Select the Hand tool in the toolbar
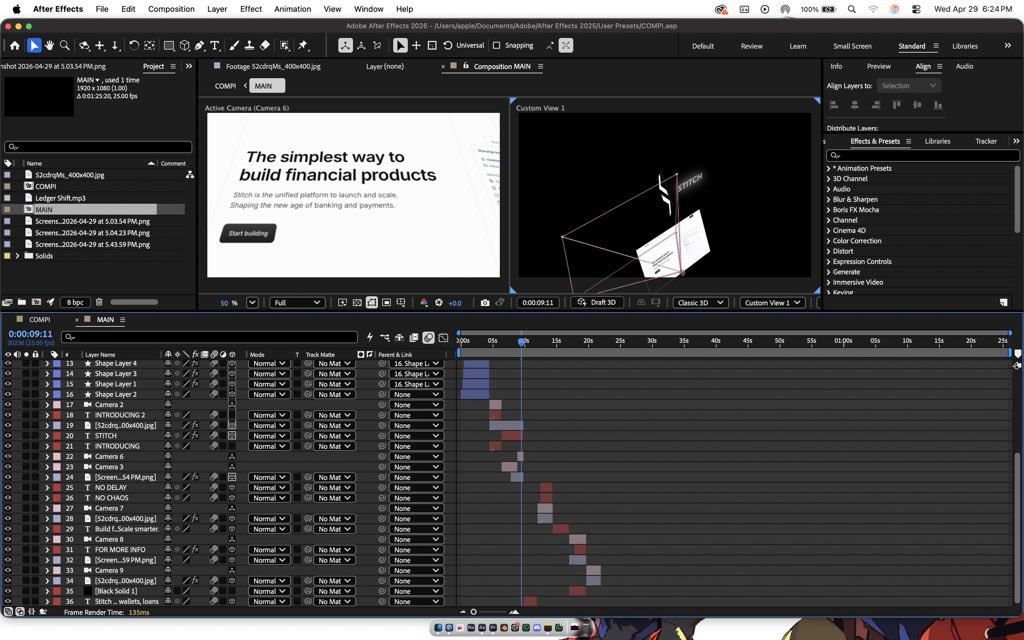Viewport: 1024px width, 640px height. [x=48, y=44]
